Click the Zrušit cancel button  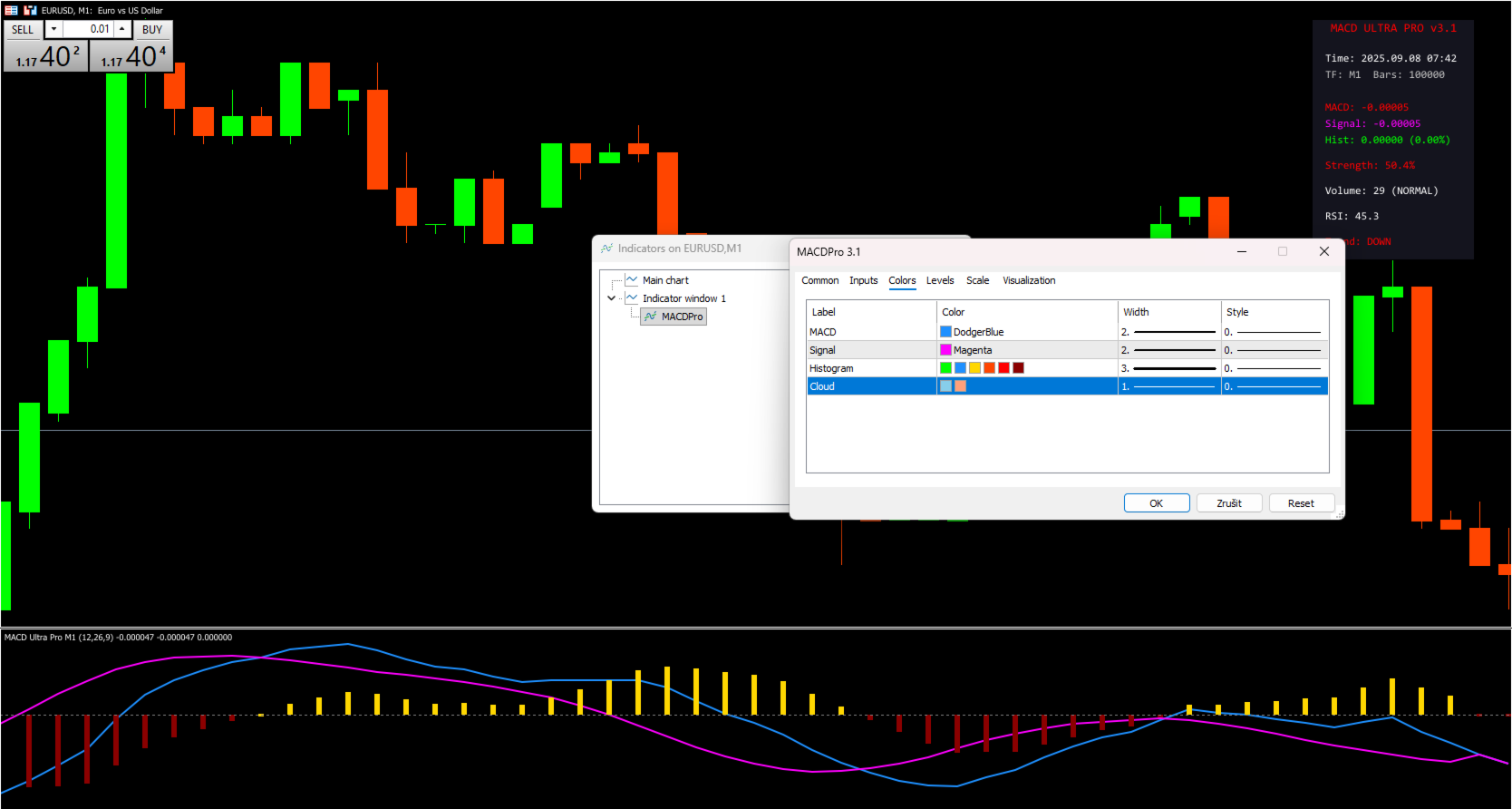1229,503
